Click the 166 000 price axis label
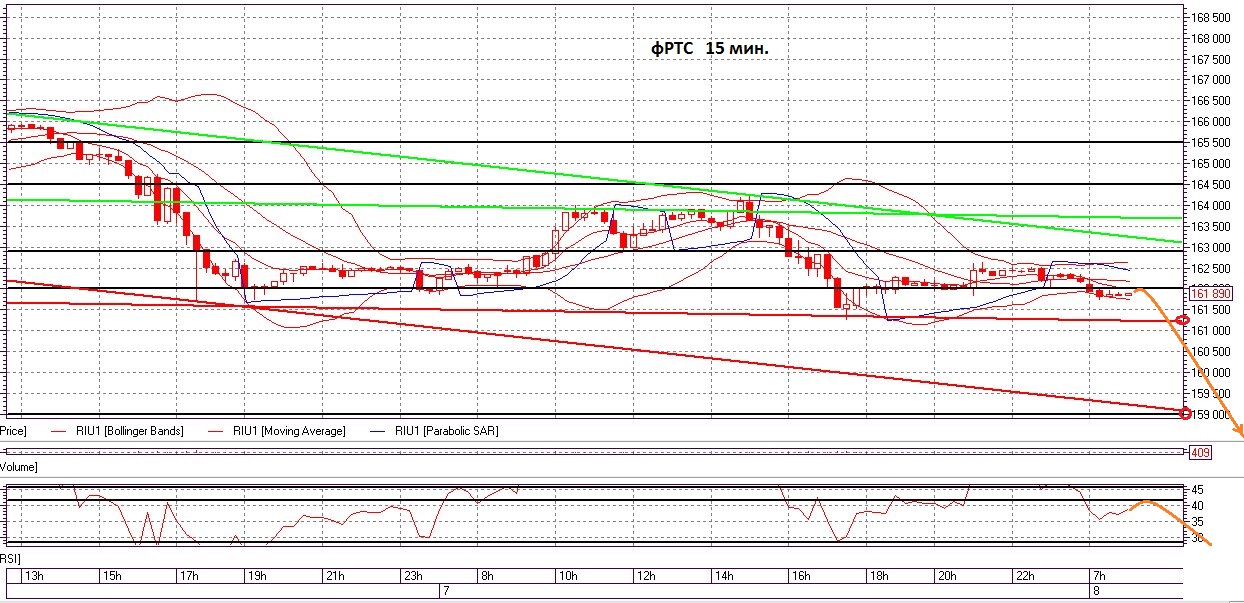The image size is (1244, 603). click(1211, 122)
